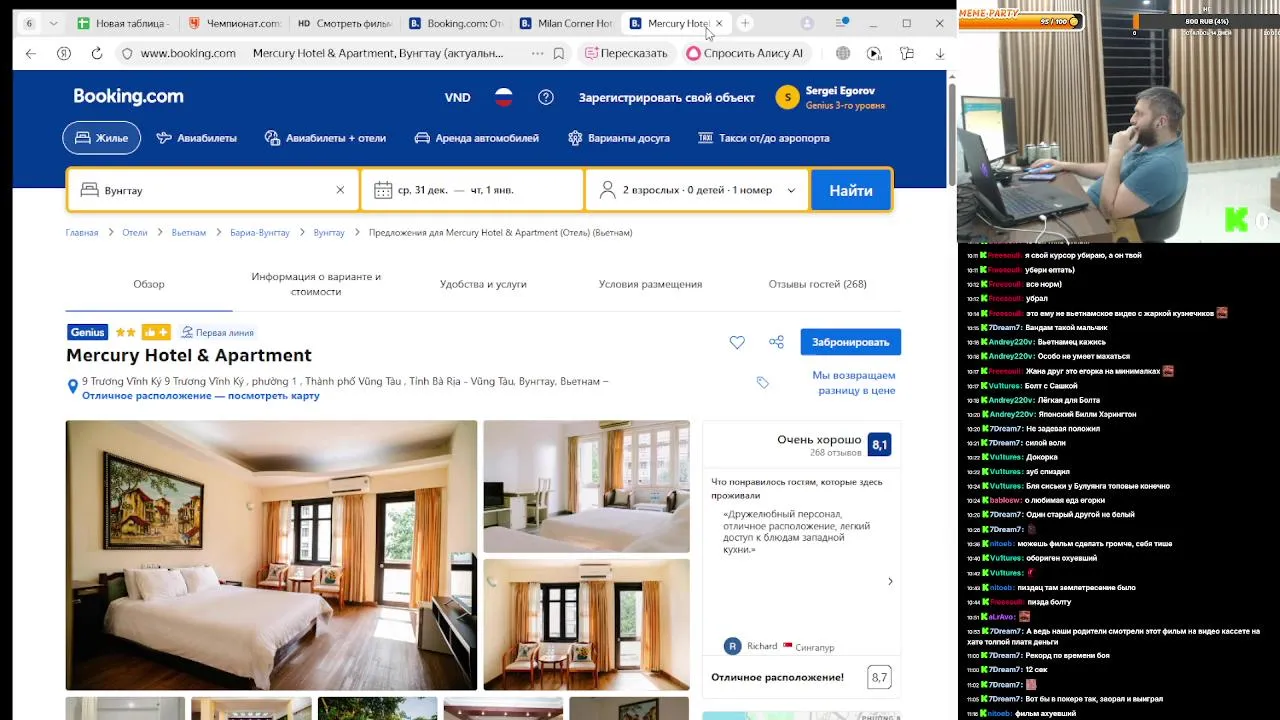Open the main bedroom photo with painting
The image size is (1280, 720).
click(x=271, y=555)
